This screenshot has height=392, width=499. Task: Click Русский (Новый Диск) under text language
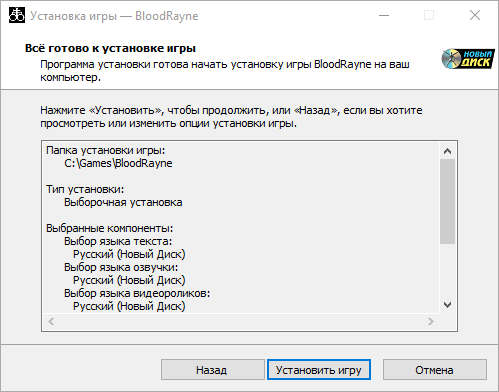[x=129, y=254]
